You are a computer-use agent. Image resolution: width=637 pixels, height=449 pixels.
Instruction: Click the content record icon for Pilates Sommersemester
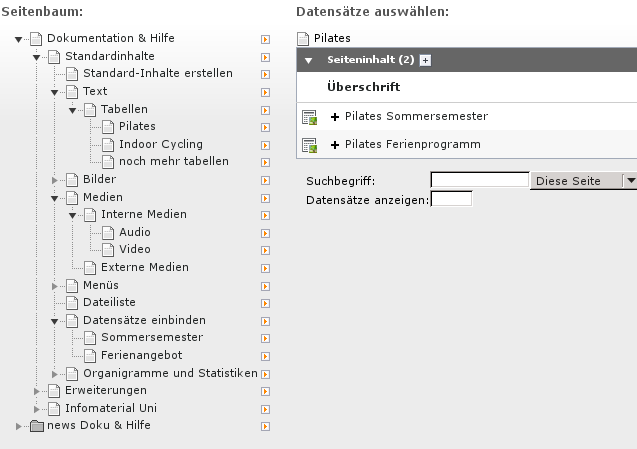click(x=309, y=117)
